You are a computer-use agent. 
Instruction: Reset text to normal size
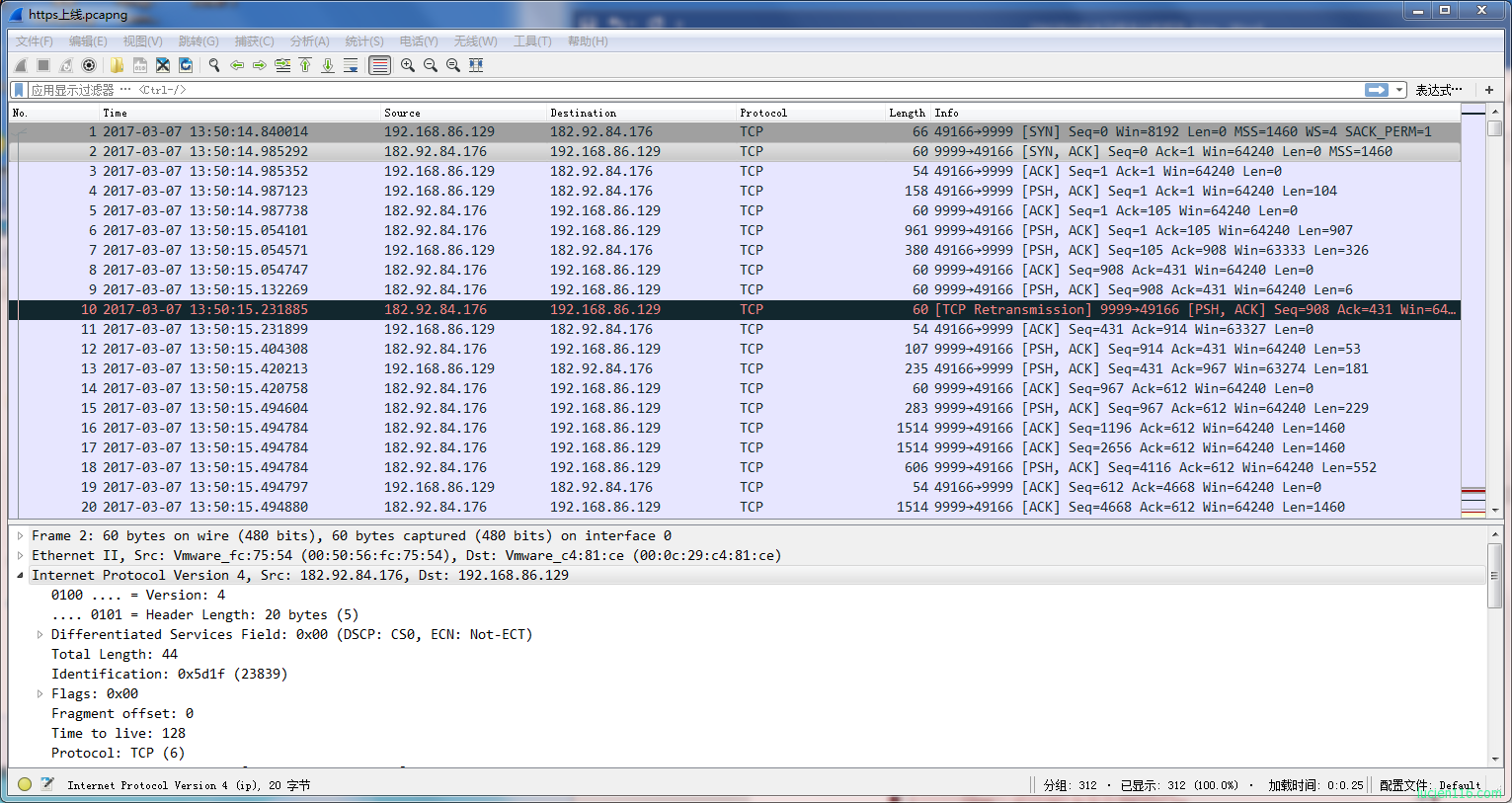click(x=453, y=65)
